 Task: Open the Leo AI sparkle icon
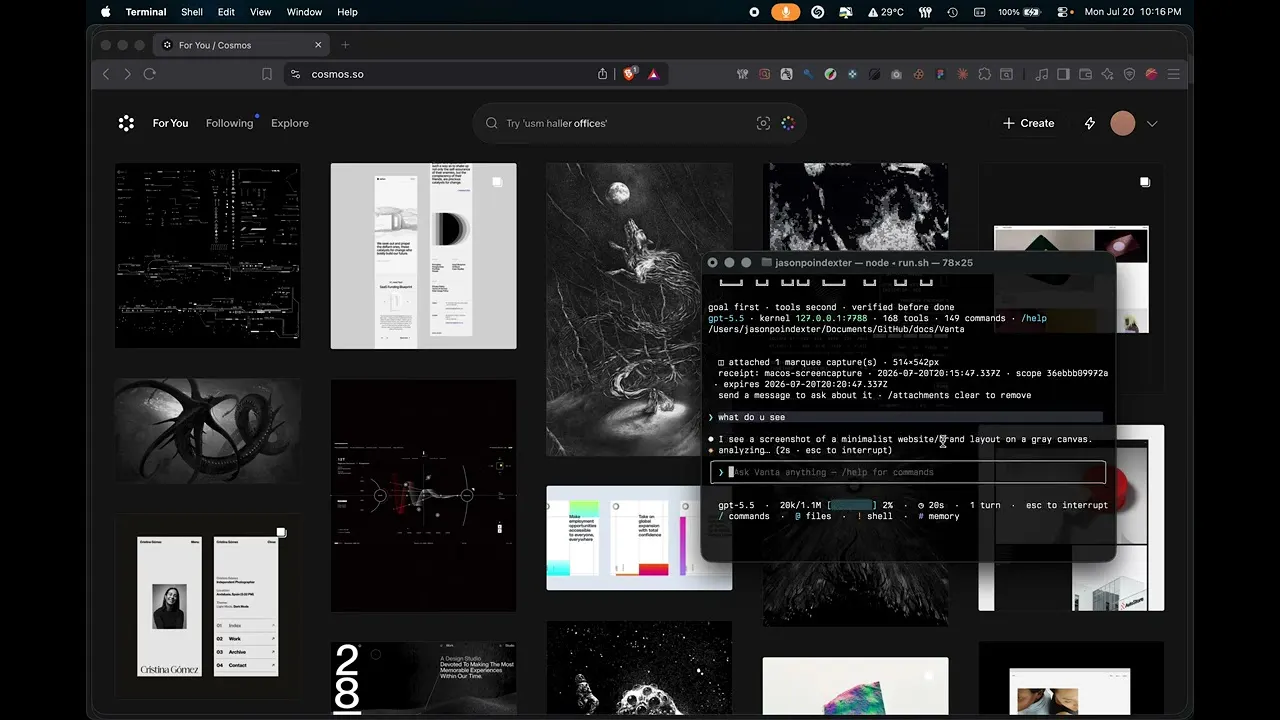click(x=1107, y=74)
